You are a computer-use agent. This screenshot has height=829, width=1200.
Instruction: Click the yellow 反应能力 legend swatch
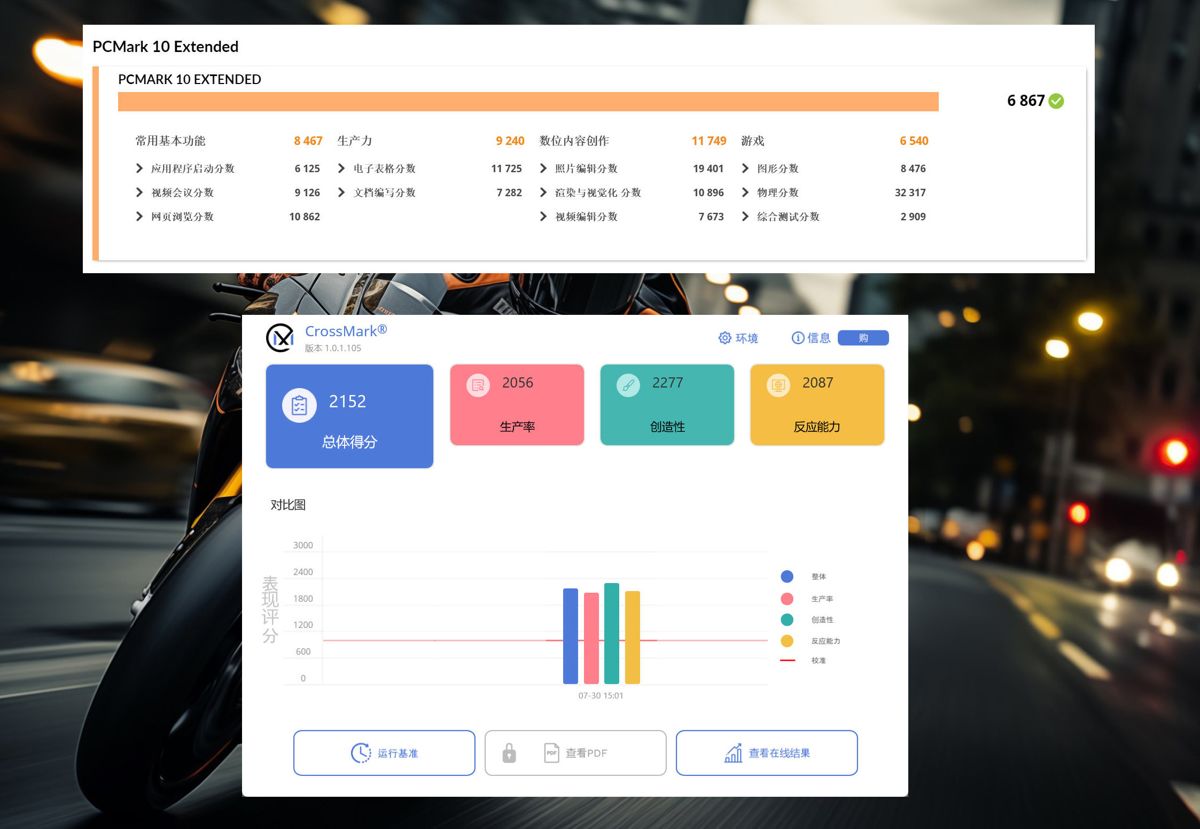[787, 641]
